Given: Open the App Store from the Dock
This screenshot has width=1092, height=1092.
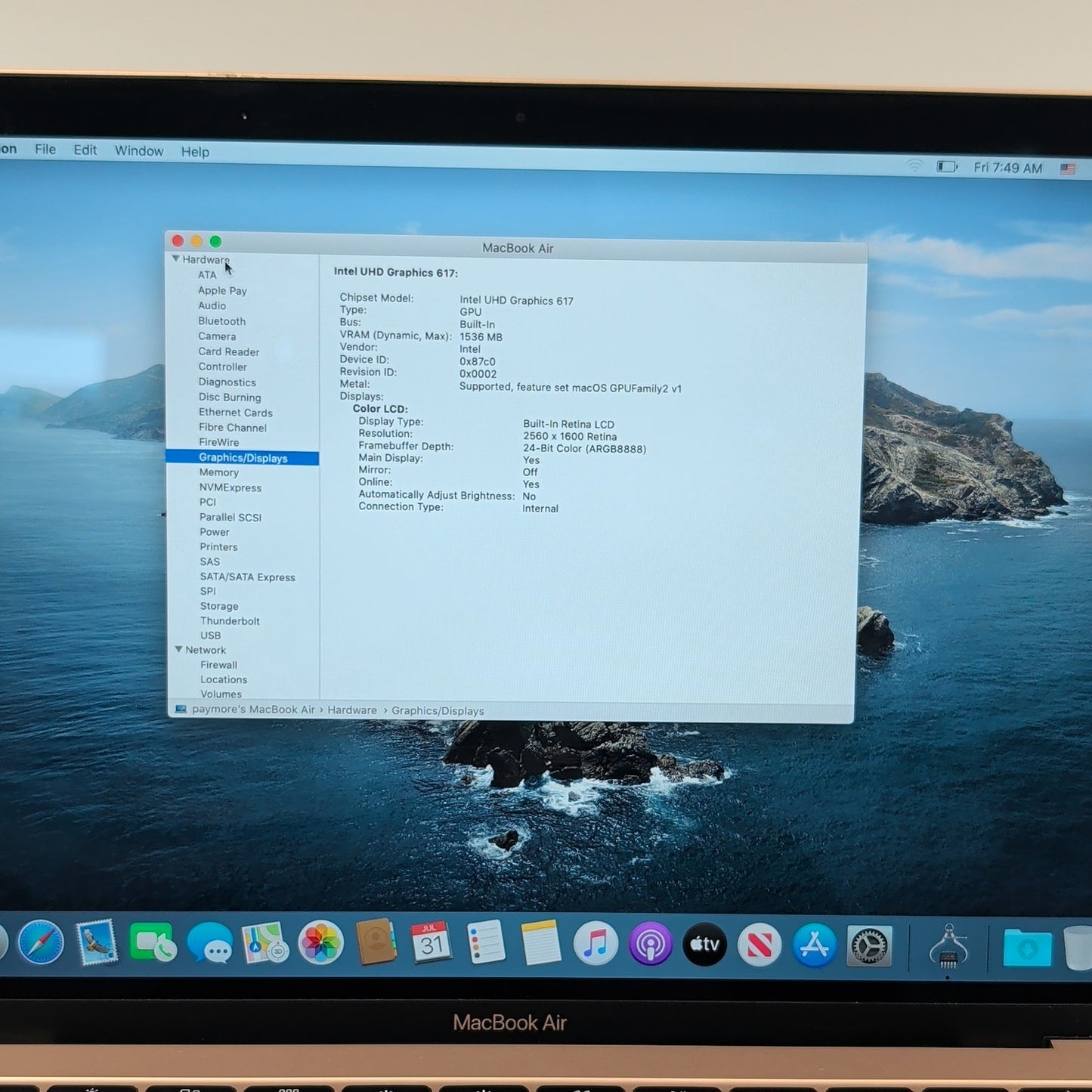Looking at the screenshot, I should pos(815,945).
